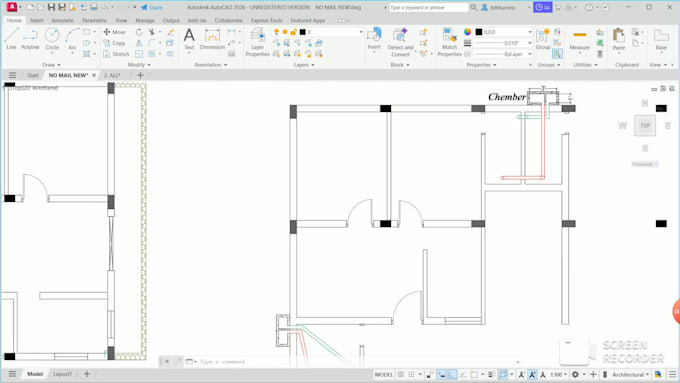Screen dimensions: 680x383
Task: Select the Polyline tool
Action: [30, 38]
